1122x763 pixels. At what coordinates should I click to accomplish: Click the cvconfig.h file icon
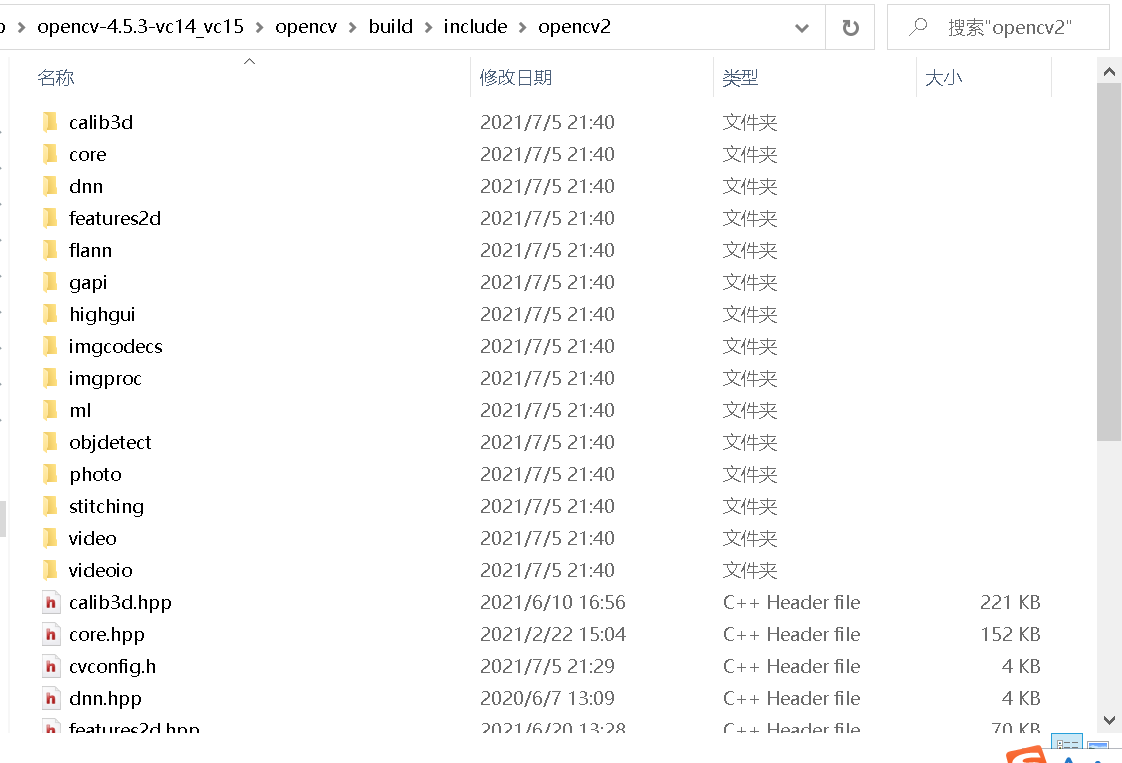pyautogui.click(x=51, y=666)
